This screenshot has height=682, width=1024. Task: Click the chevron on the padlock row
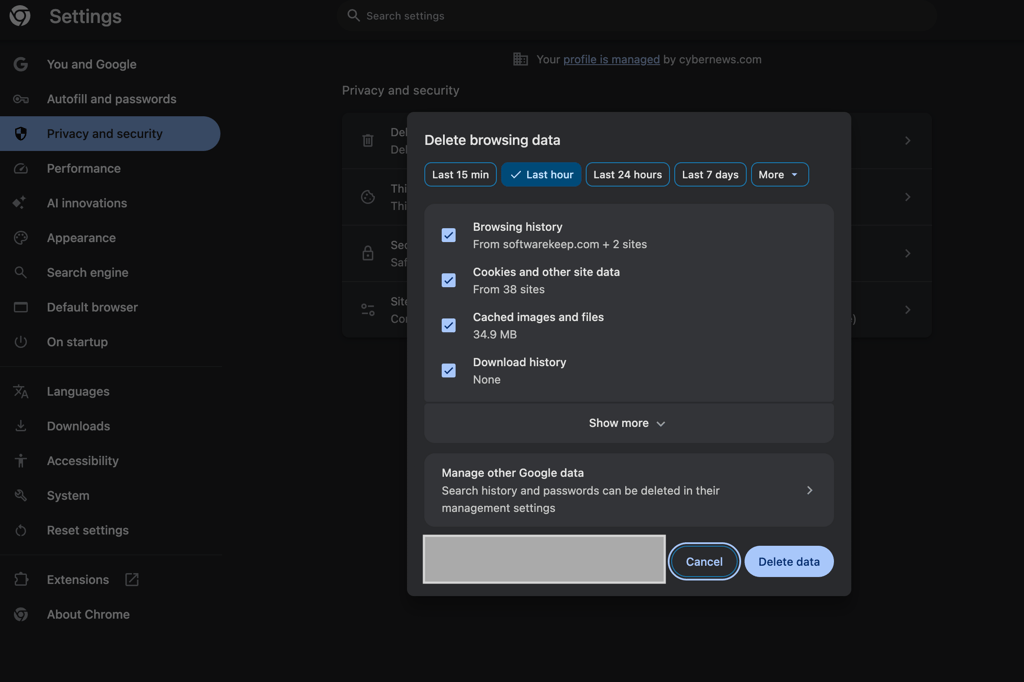(x=907, y=253)
